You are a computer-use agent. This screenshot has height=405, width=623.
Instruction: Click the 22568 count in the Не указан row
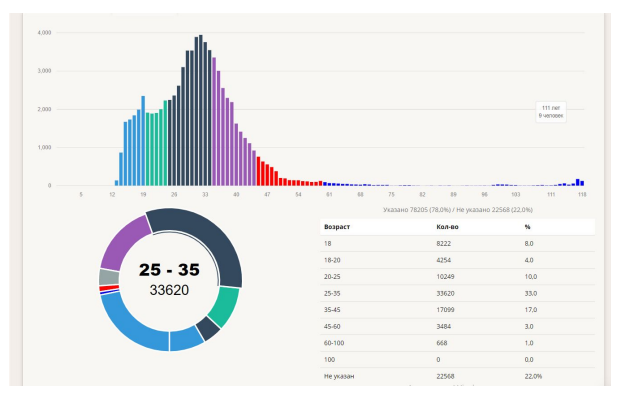pos(445,376)
